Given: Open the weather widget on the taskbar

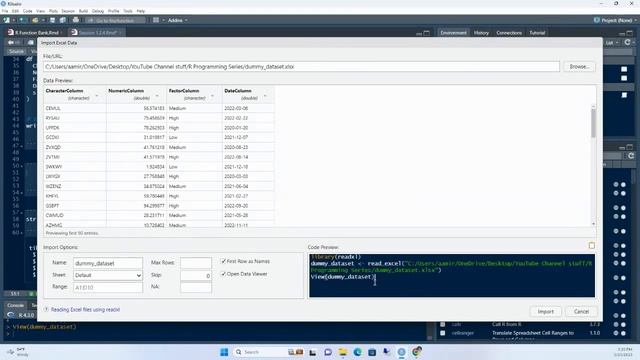Looking at the screenshot, I should click(x=17, y=352).
